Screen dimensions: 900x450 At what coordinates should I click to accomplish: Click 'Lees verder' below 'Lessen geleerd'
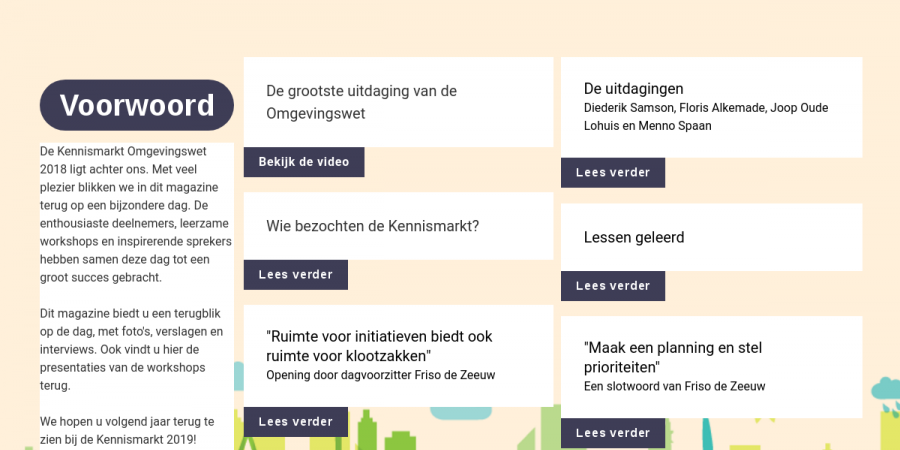tap(613, 286)
